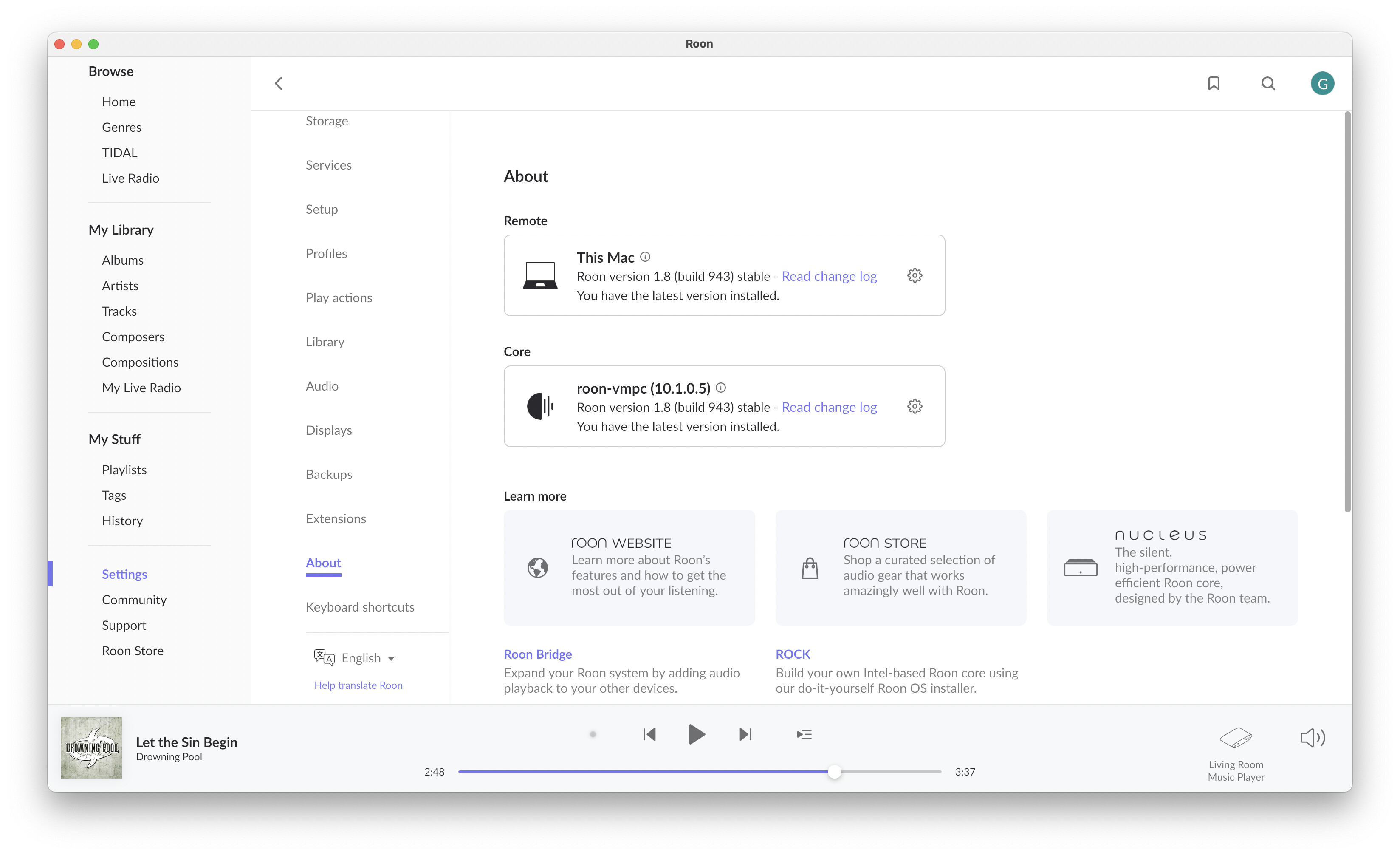This screenshot has height=855, width=1400.
Task: Open the Nucleus card
Action: pyautogui.click(x=1172, y=567)
